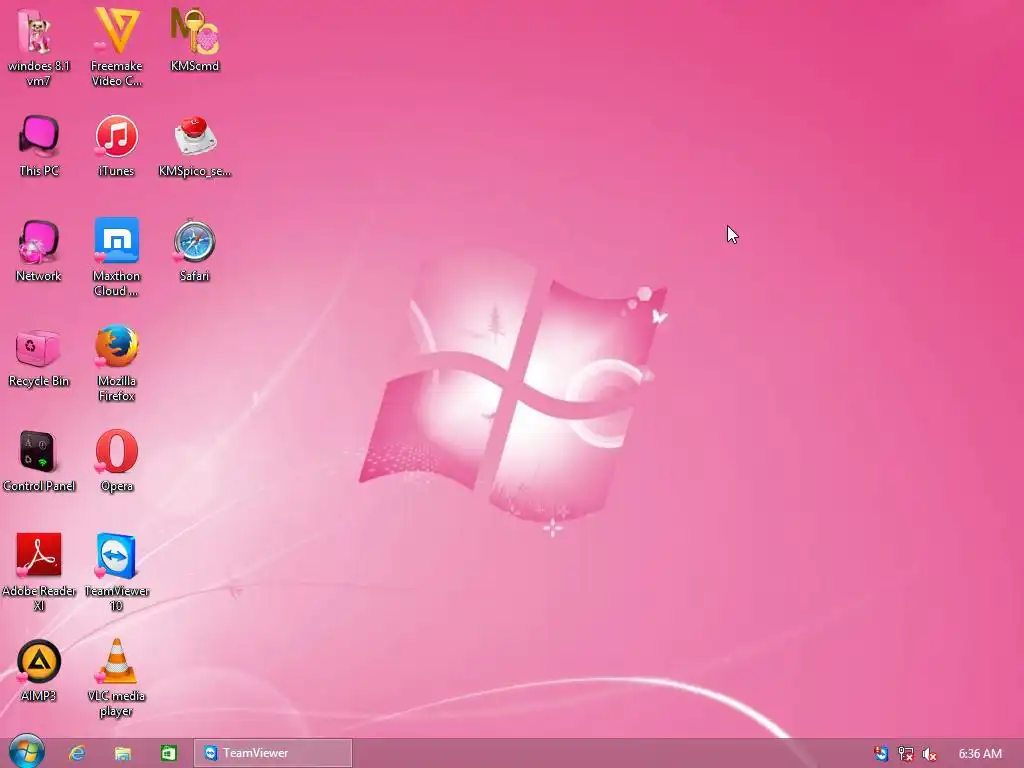Screen dimensions: 1024x768
Task: Launch the Opera browser shortcut
Action: click(x=116, y=461)
